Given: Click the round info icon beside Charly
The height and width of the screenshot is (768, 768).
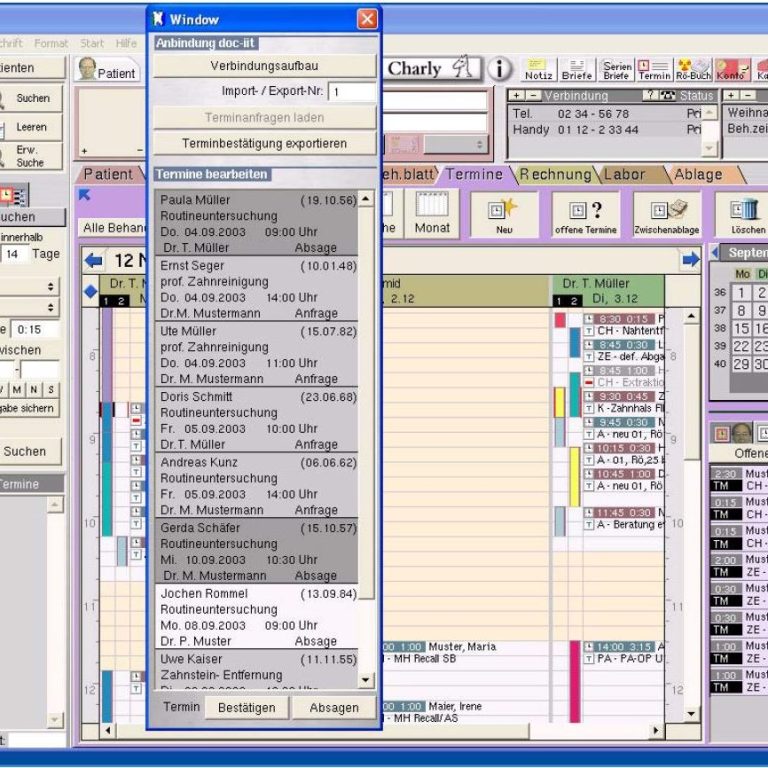Looking at the screenshot, I should pos(500,69).
